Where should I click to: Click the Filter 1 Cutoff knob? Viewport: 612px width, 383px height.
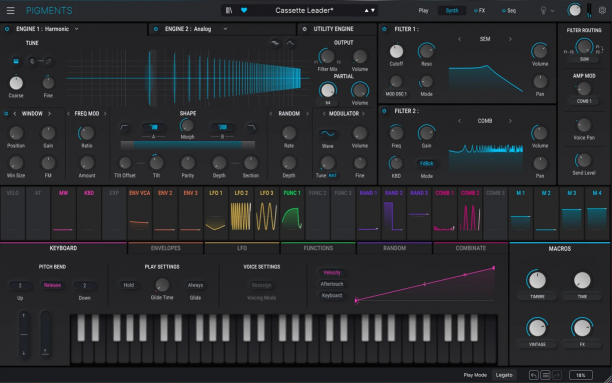tap(396, 51)
